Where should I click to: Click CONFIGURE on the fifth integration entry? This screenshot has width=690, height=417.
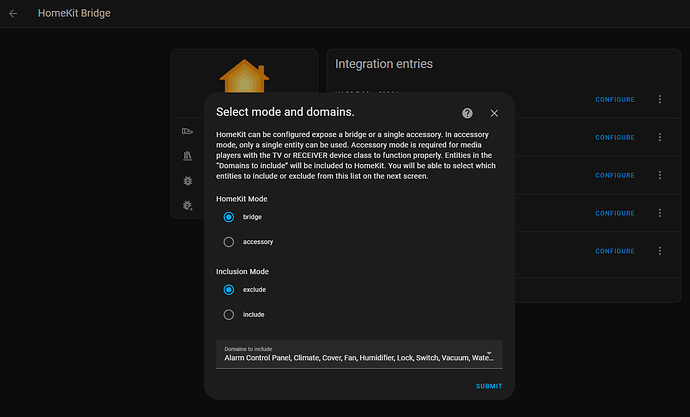615,251
